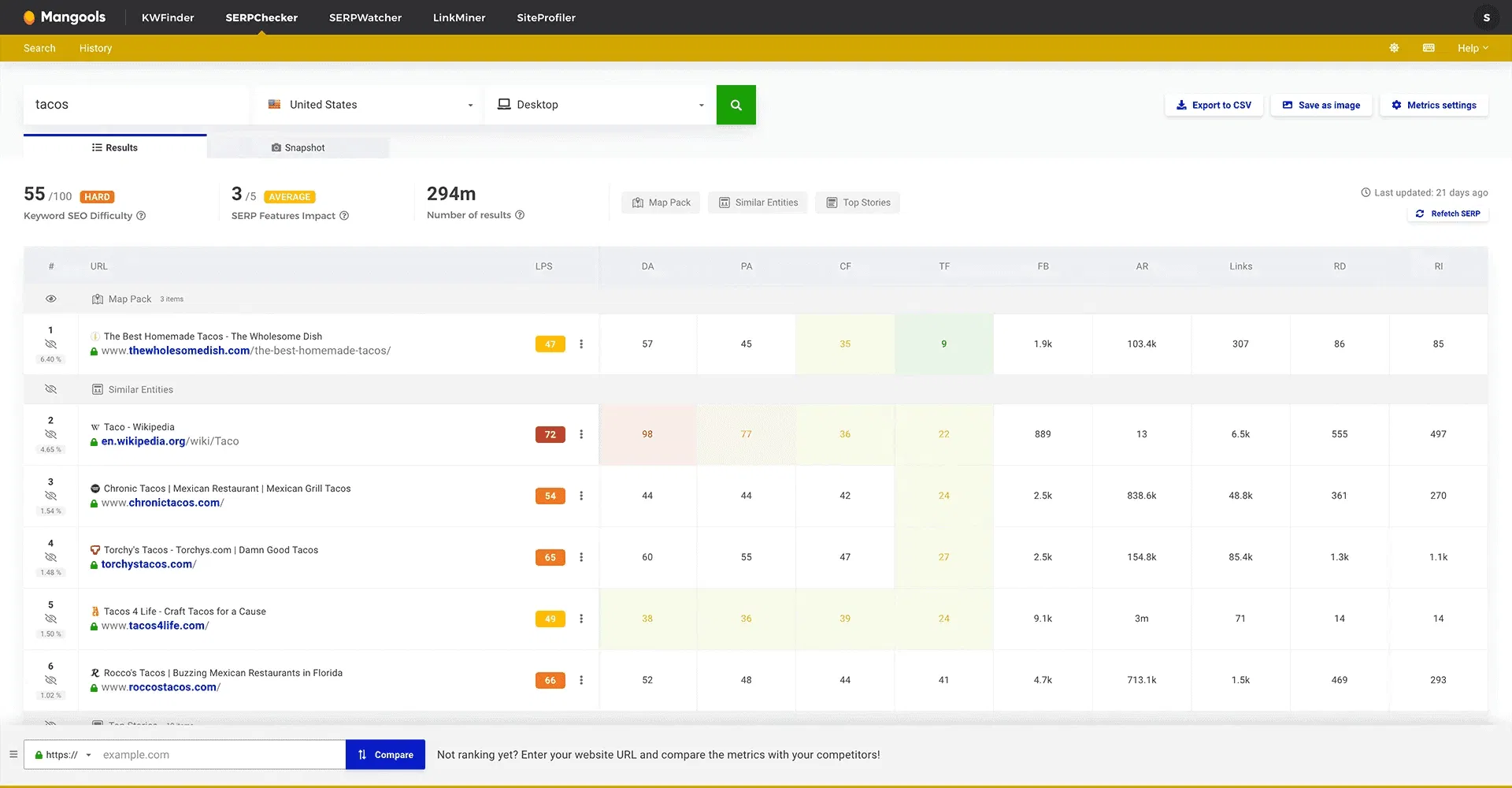Viewport: 1512px width, 788px height.
Task: Open the theme settings sun icon
Action: (x=1394, y=48)
